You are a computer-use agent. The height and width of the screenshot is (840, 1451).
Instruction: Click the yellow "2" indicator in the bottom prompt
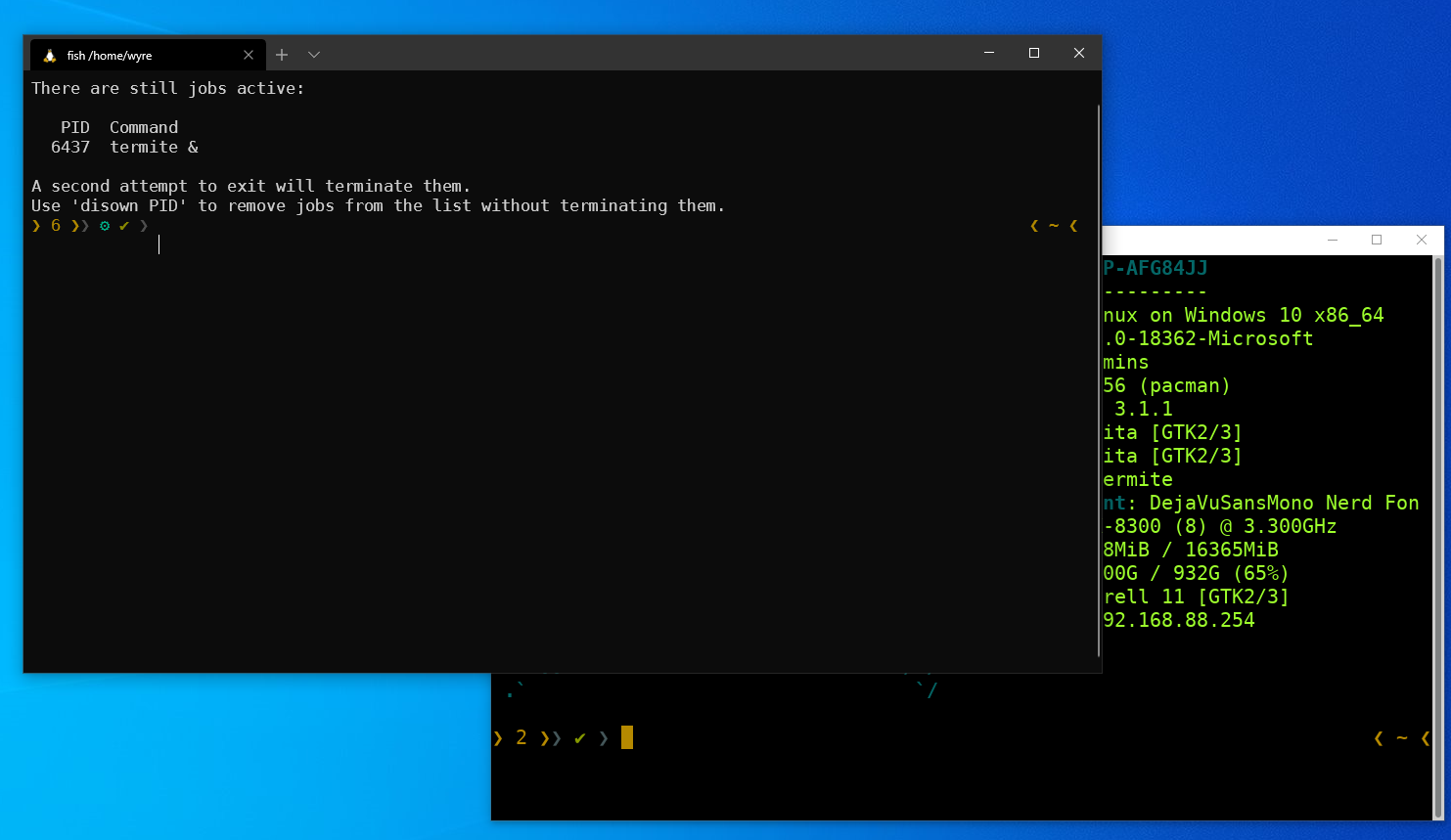click(521, 737)
